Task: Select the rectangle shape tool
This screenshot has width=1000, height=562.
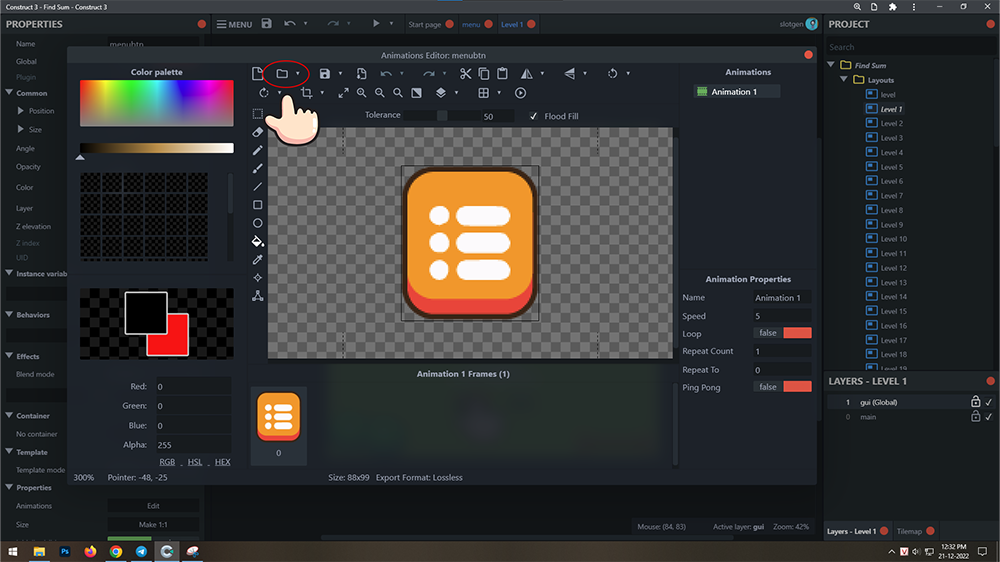Action: pyautogui.click(x=258, y=205)
